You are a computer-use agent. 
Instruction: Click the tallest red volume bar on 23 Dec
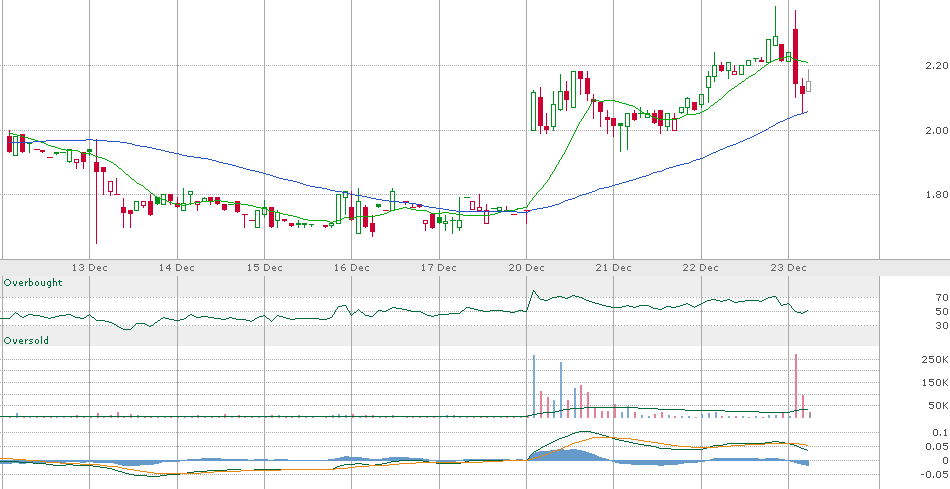(x=796, y=385)
